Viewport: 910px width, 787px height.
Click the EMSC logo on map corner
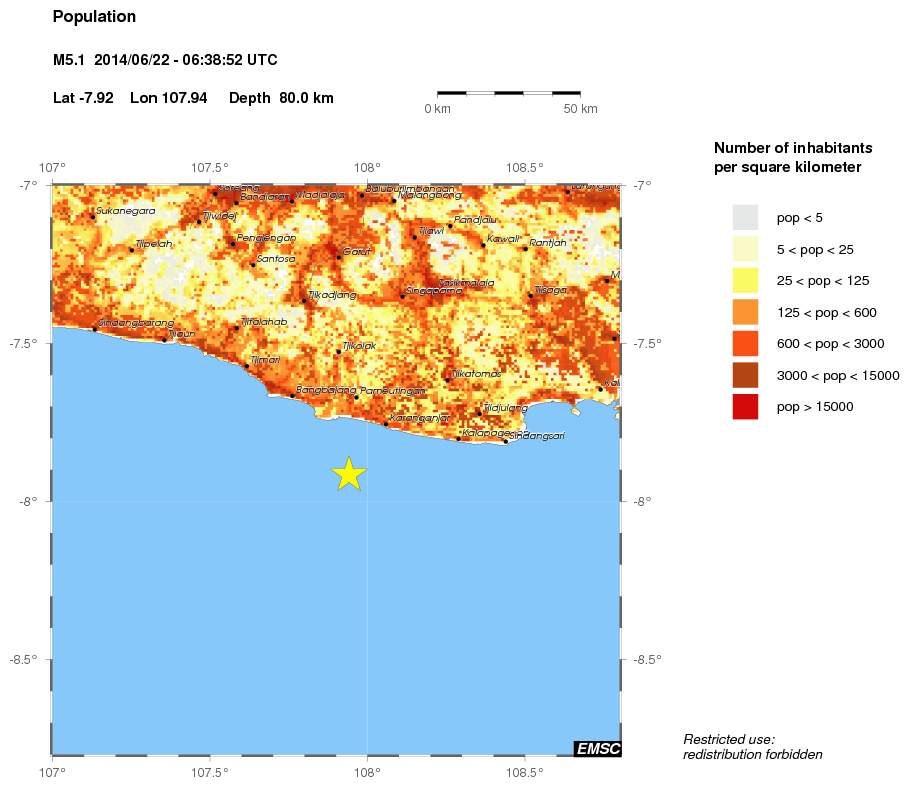[598, 748]
